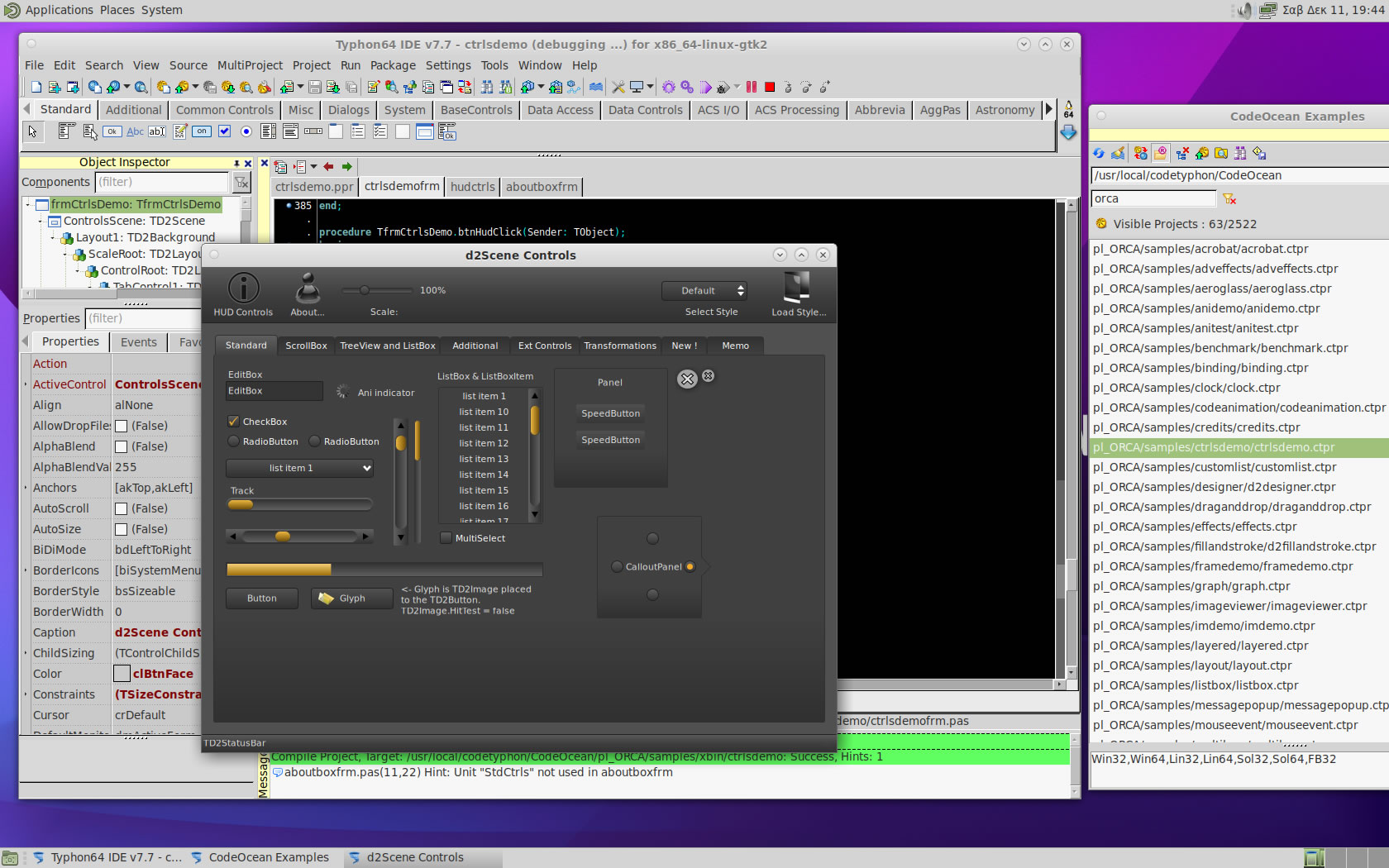Viewport: 1389px width, 868px height.
Task: Click the green Jump Forward arrow above editor
Action: (x=347, y=166)
